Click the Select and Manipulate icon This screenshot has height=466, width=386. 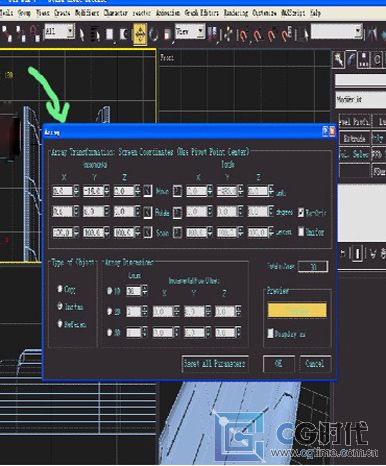(x=228, y=34)
